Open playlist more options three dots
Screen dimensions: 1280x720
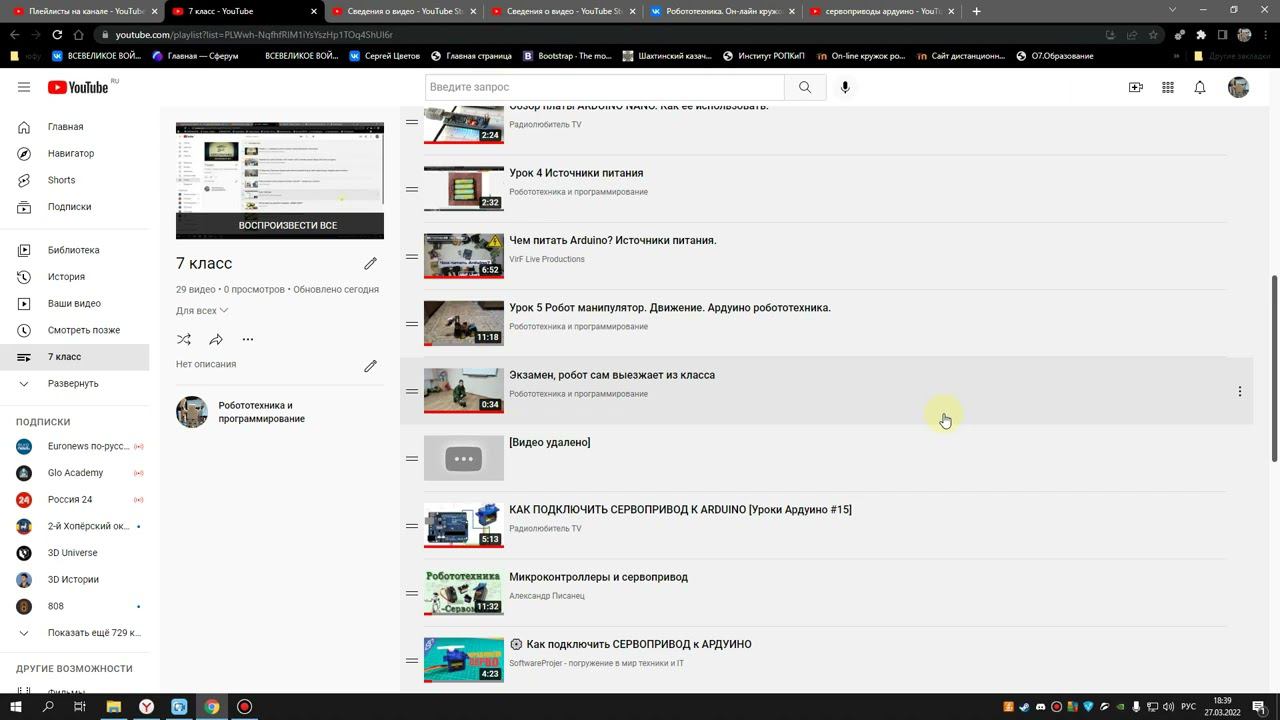click(248, 339)
